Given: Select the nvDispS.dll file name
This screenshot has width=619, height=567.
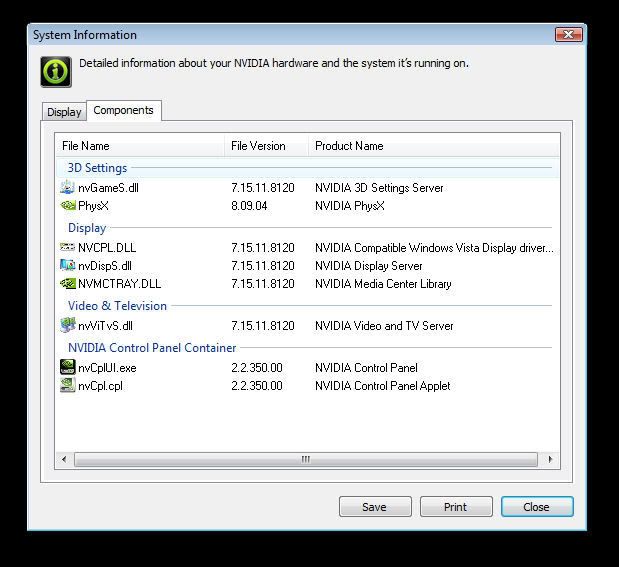Looking at the screenshot, I should (x=105, y=266).
